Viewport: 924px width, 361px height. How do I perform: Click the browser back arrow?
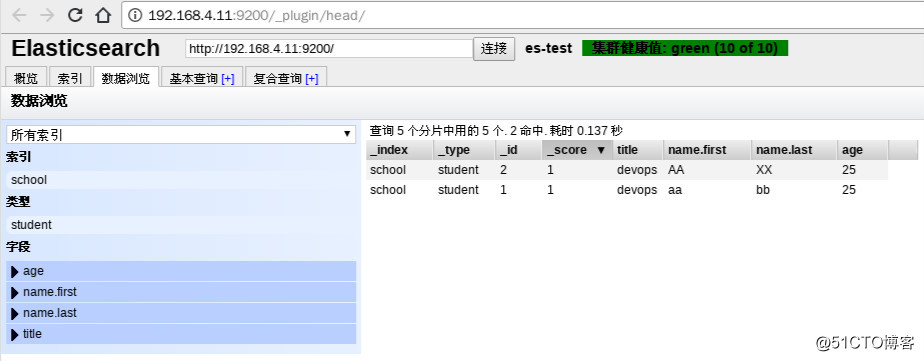coord(19,15)
